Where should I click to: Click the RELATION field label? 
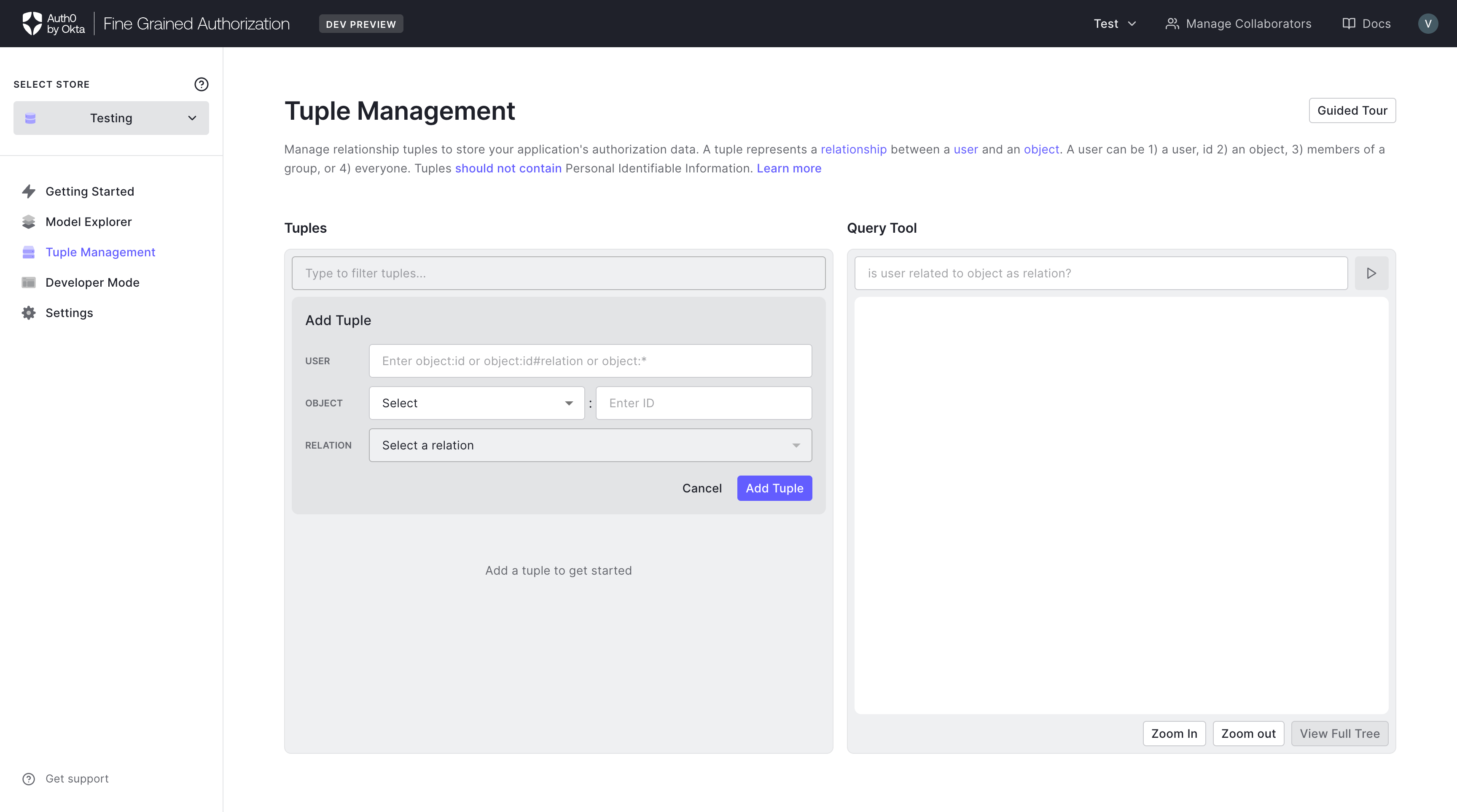point(328,446)
